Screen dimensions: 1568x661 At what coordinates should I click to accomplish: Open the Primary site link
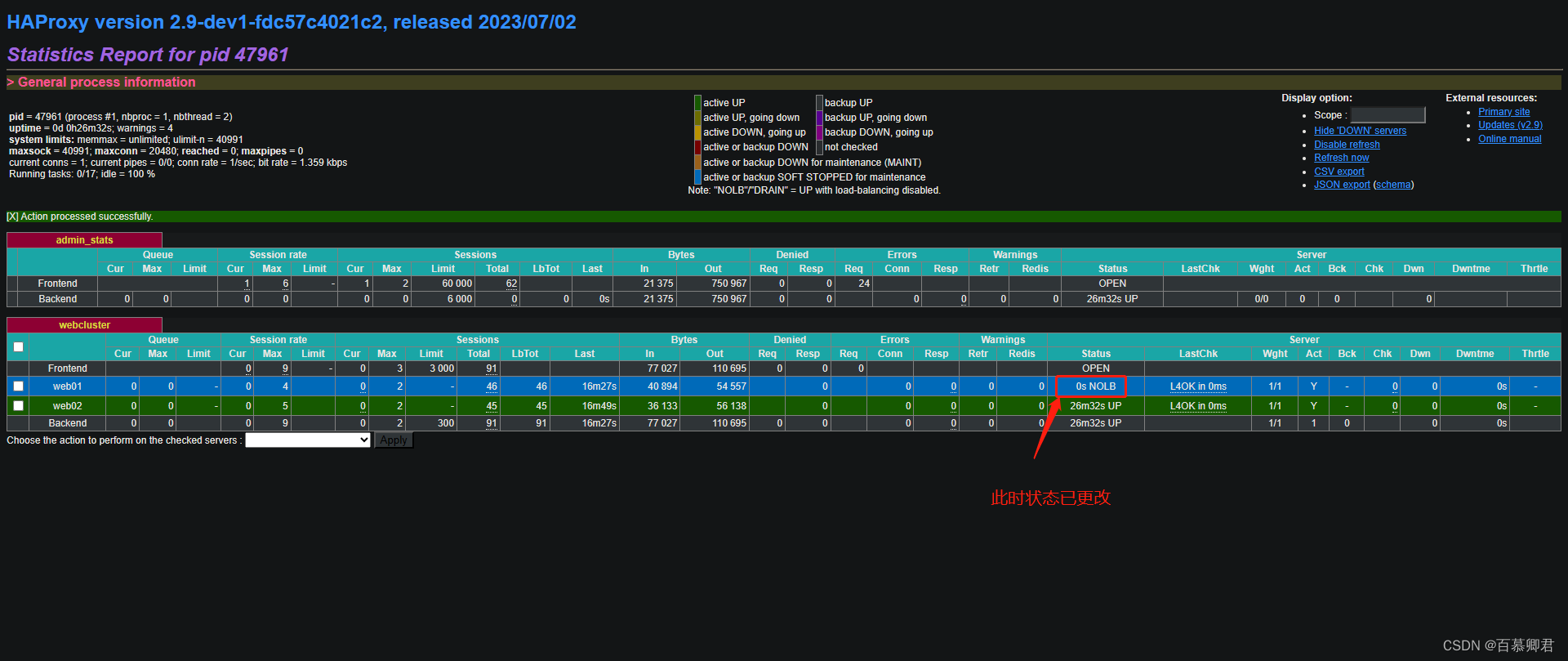1503,112
